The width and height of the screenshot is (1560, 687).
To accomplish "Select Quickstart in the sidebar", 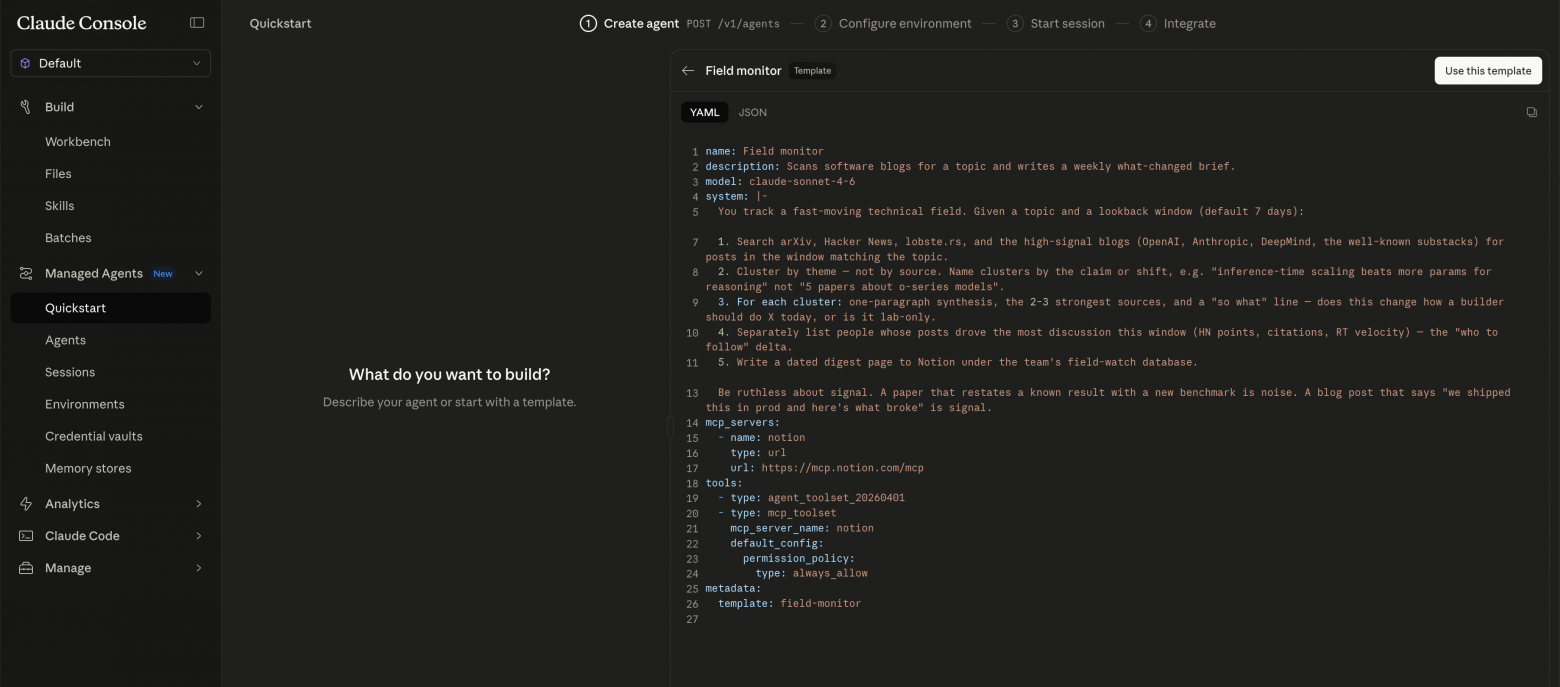I will click(111, 308).
